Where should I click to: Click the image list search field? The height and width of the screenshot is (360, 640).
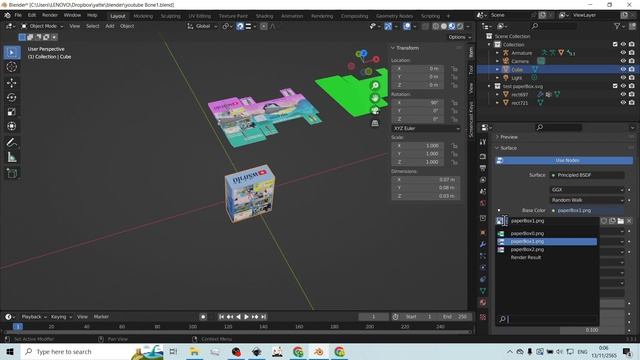pyautogui.click(x=547, y=319)
